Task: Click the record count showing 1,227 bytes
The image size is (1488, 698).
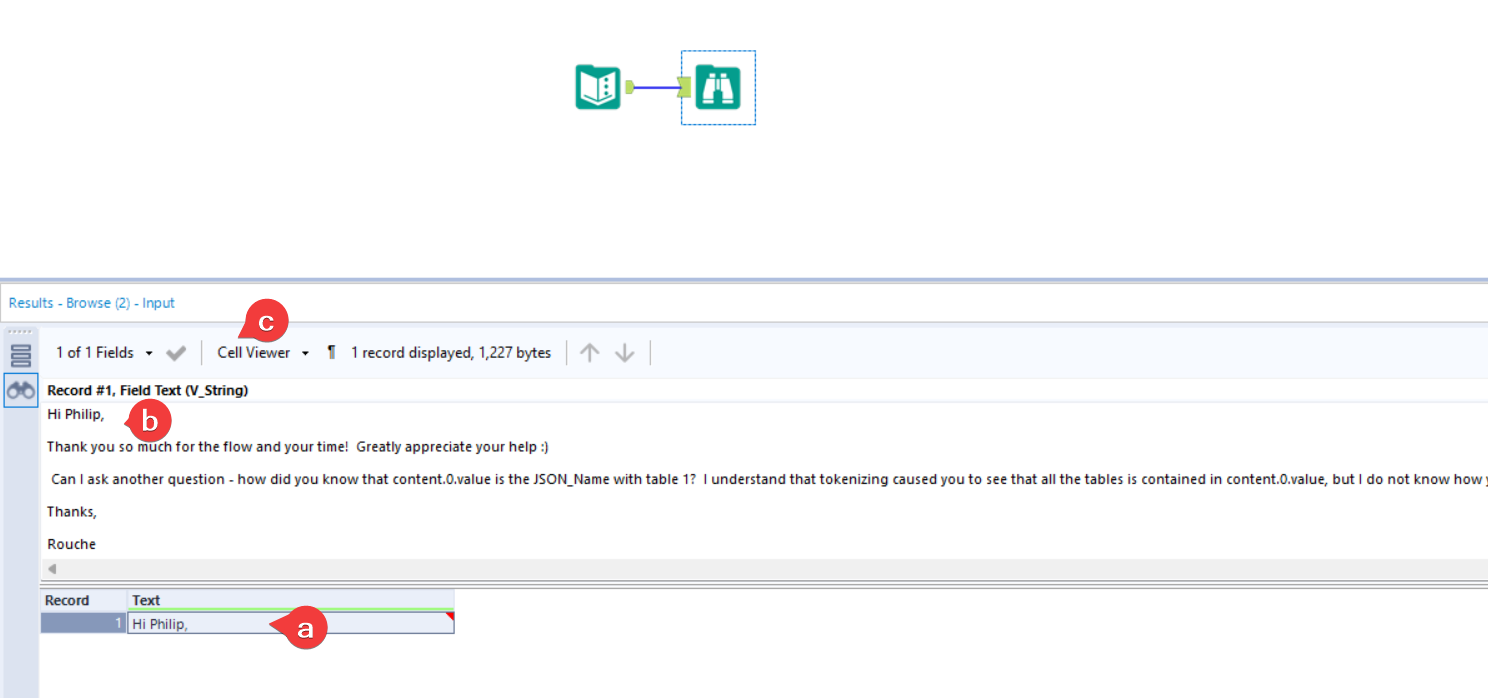Action: [451, 352]
